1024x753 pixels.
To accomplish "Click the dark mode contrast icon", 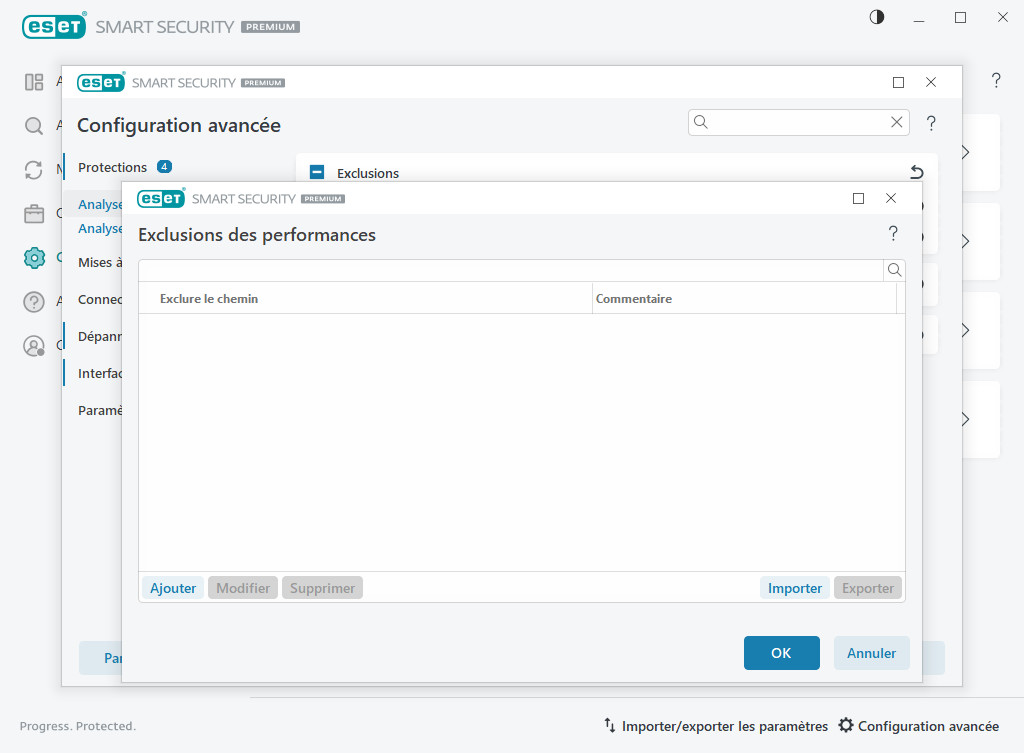I will [877, 17].
